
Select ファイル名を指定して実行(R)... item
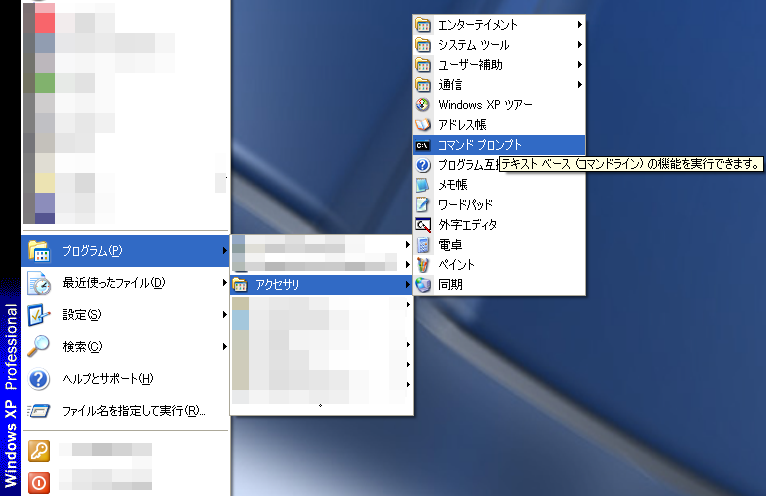coord(126,411)
